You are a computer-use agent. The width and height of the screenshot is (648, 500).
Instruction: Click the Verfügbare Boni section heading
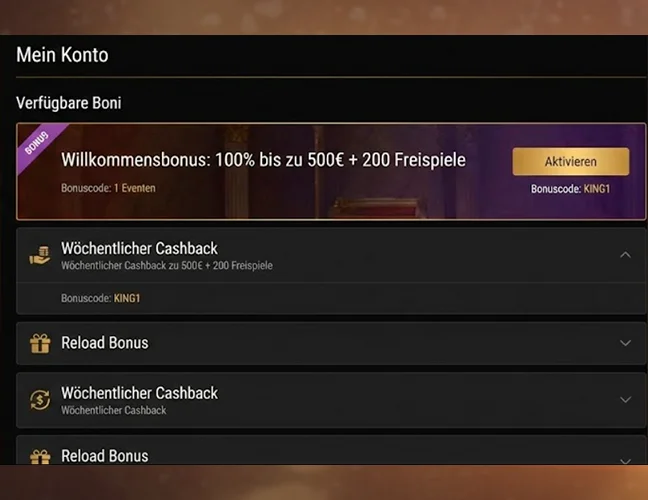coord(69,102)
